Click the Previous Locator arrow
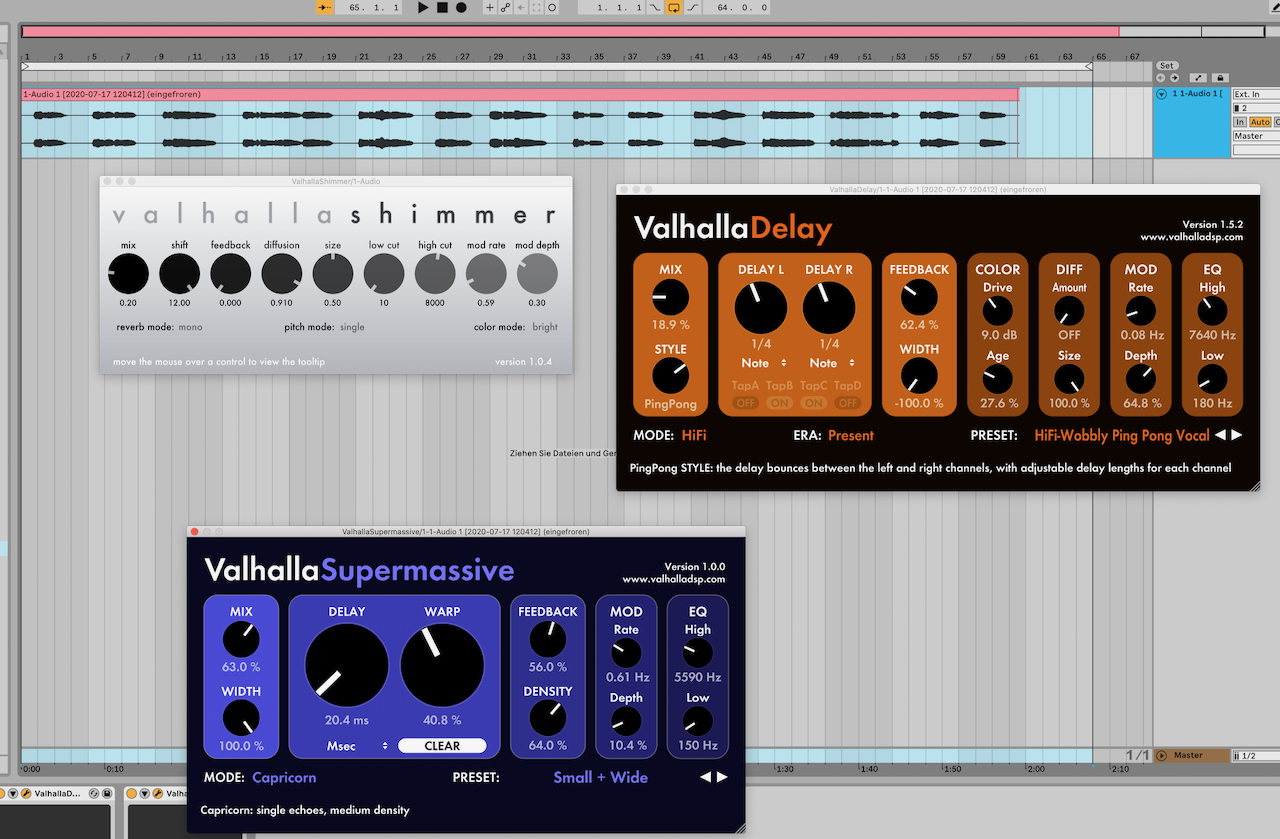Screen dimensions: 1280x839 1161,78
